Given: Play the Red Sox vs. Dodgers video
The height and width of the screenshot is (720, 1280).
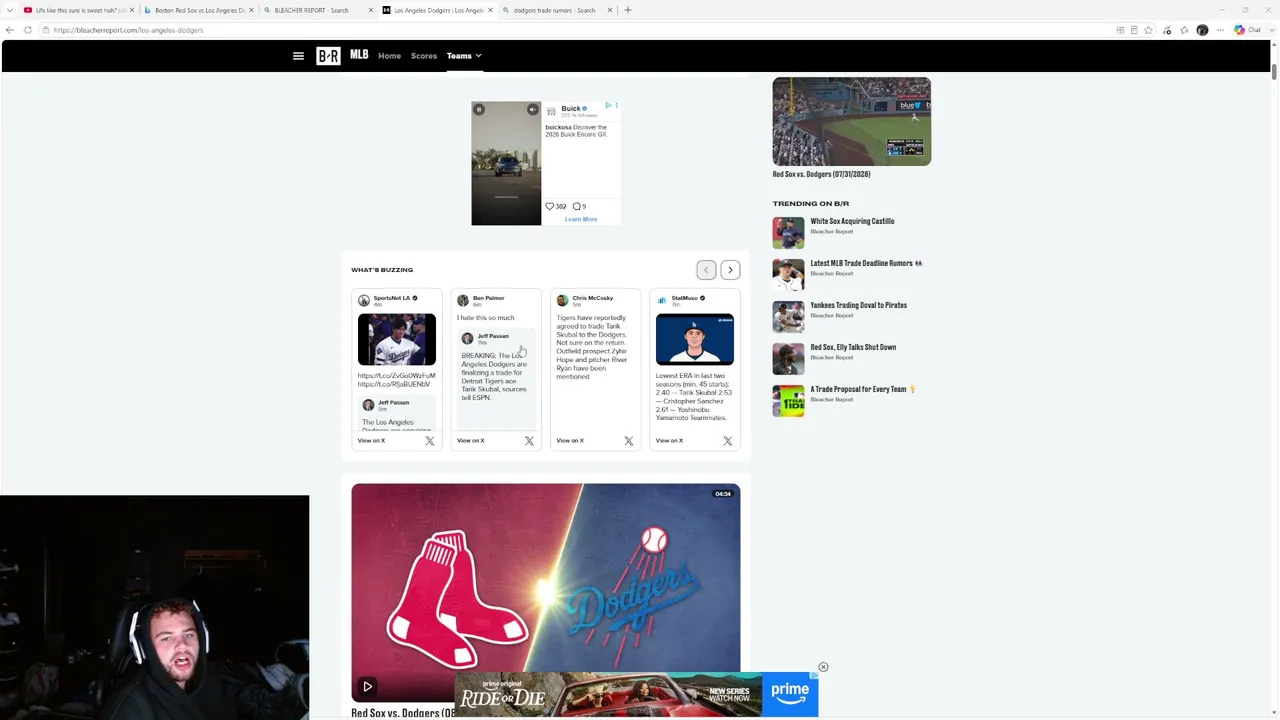Looking at the screenshot, I should [x=367, y=687].
